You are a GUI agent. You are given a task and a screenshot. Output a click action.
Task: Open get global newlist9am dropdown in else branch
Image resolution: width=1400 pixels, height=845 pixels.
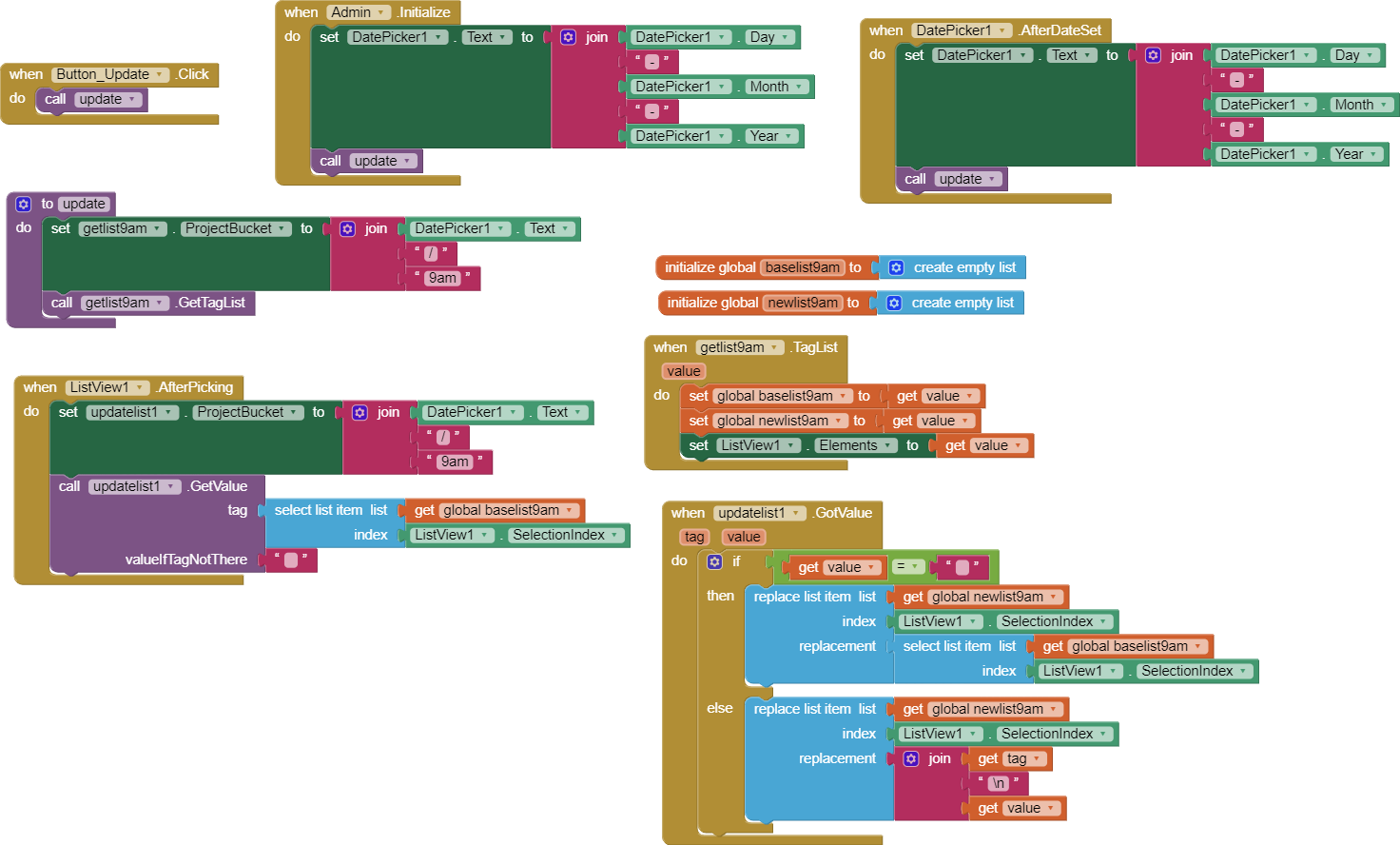pyautogui.click(x=1052, y=709)
